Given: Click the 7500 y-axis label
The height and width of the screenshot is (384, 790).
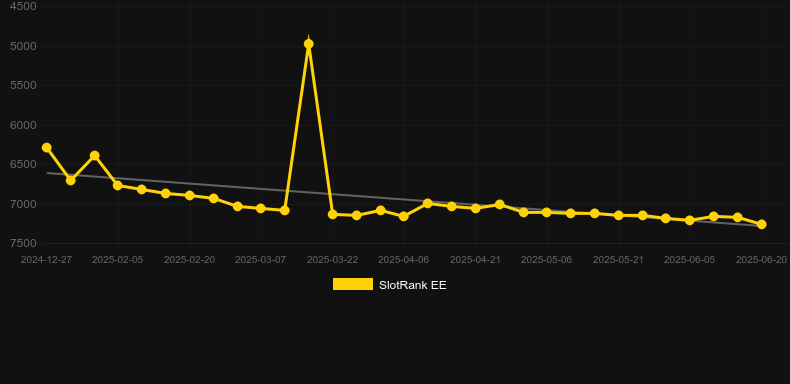Looking at the screenshot, I should (23, 243).
